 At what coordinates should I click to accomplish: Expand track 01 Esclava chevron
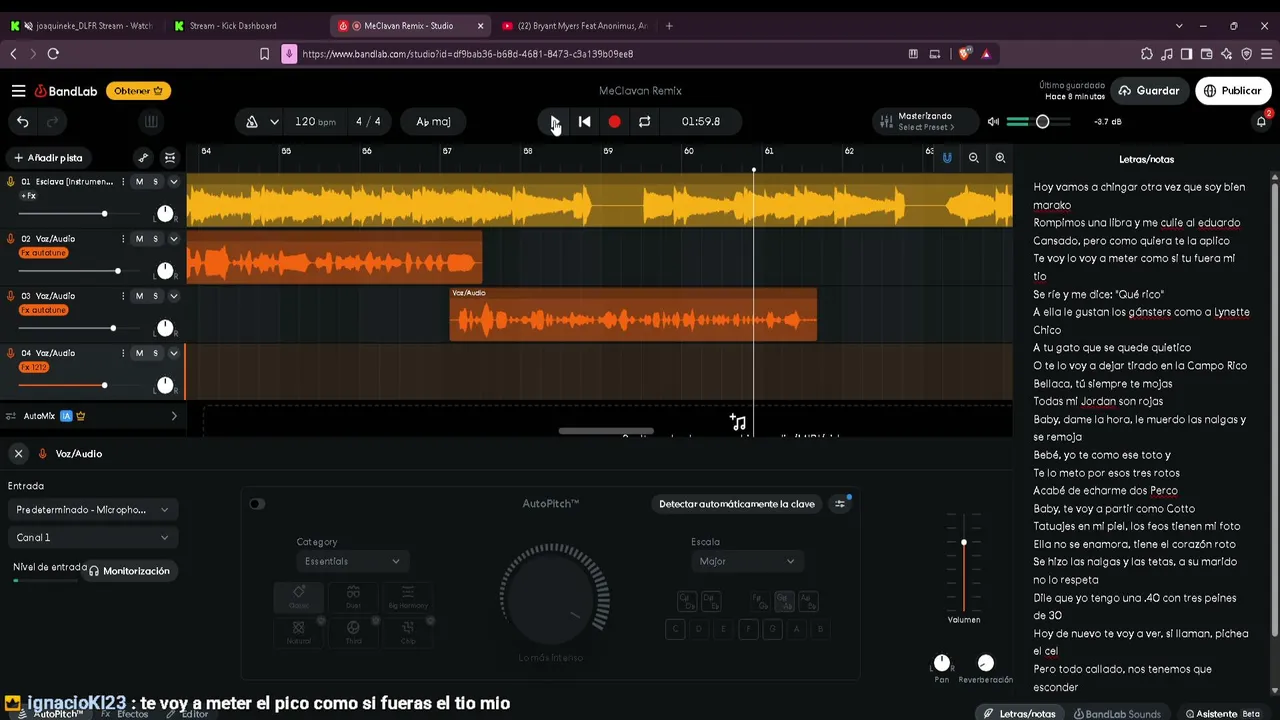[x=174, y=182]
